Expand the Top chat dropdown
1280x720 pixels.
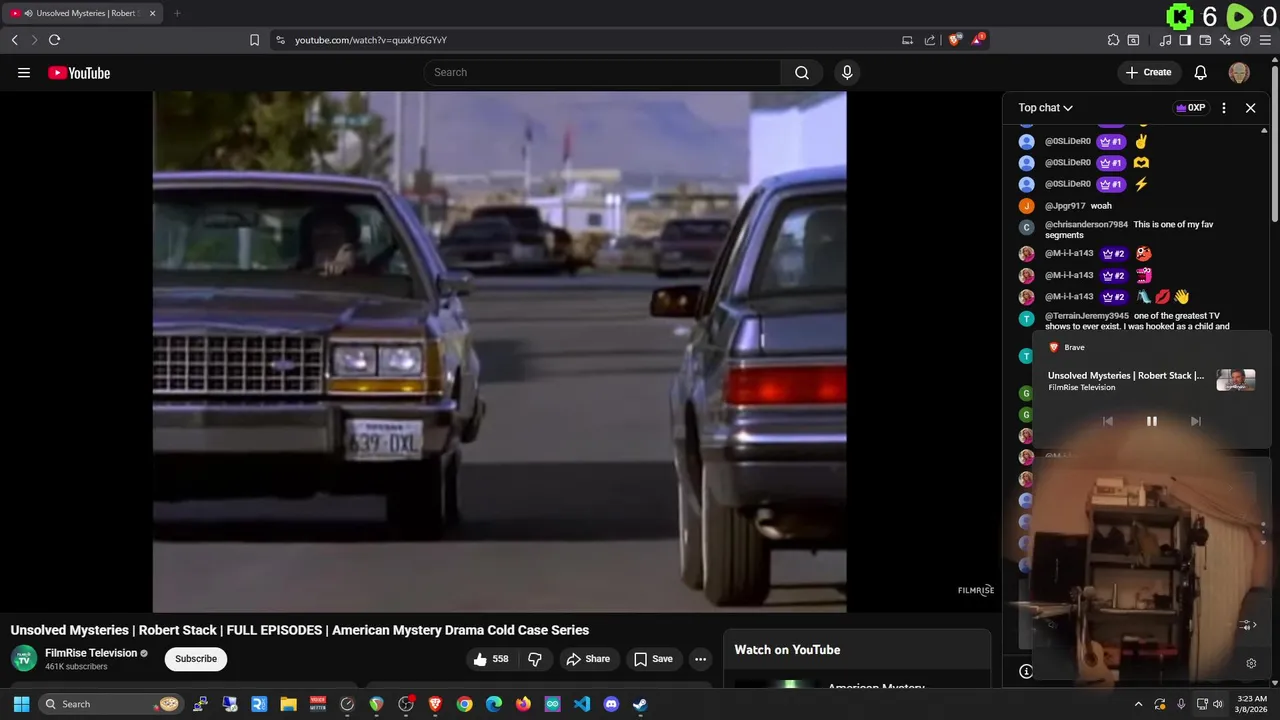click(1045, 108)
